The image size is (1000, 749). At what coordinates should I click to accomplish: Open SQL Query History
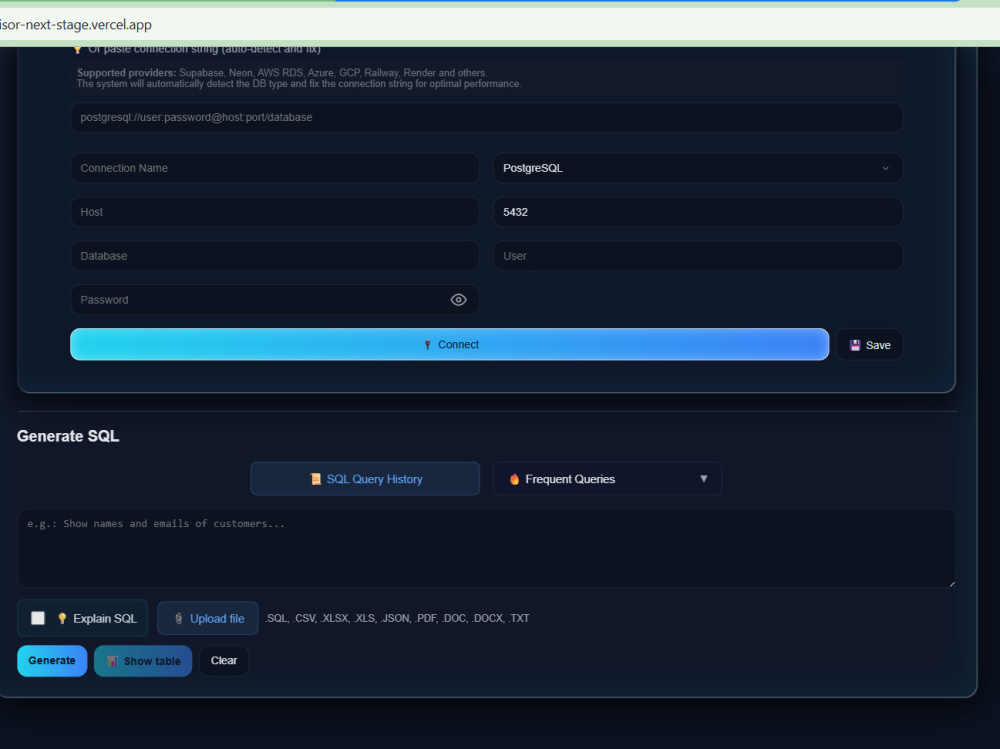pyautogui.click(x=365, y=479)
